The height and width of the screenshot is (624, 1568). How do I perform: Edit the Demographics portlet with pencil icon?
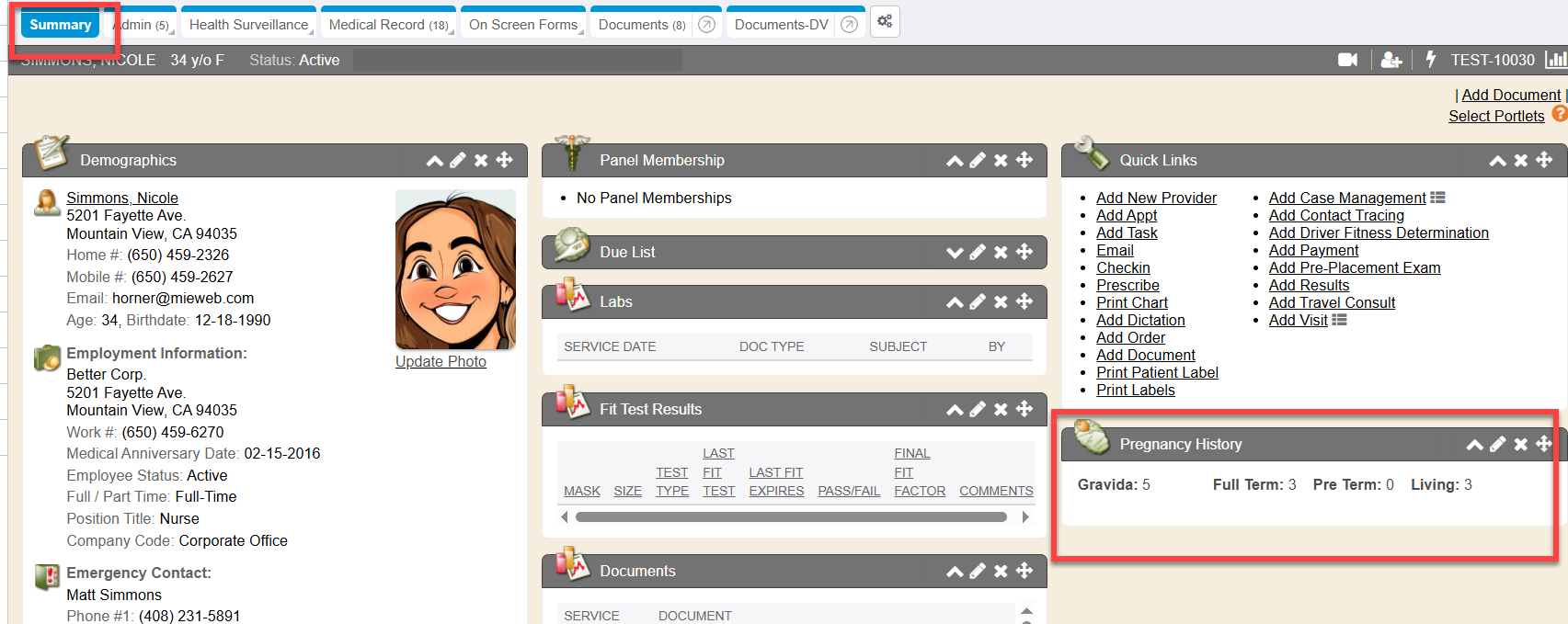(x=458, y=160)
